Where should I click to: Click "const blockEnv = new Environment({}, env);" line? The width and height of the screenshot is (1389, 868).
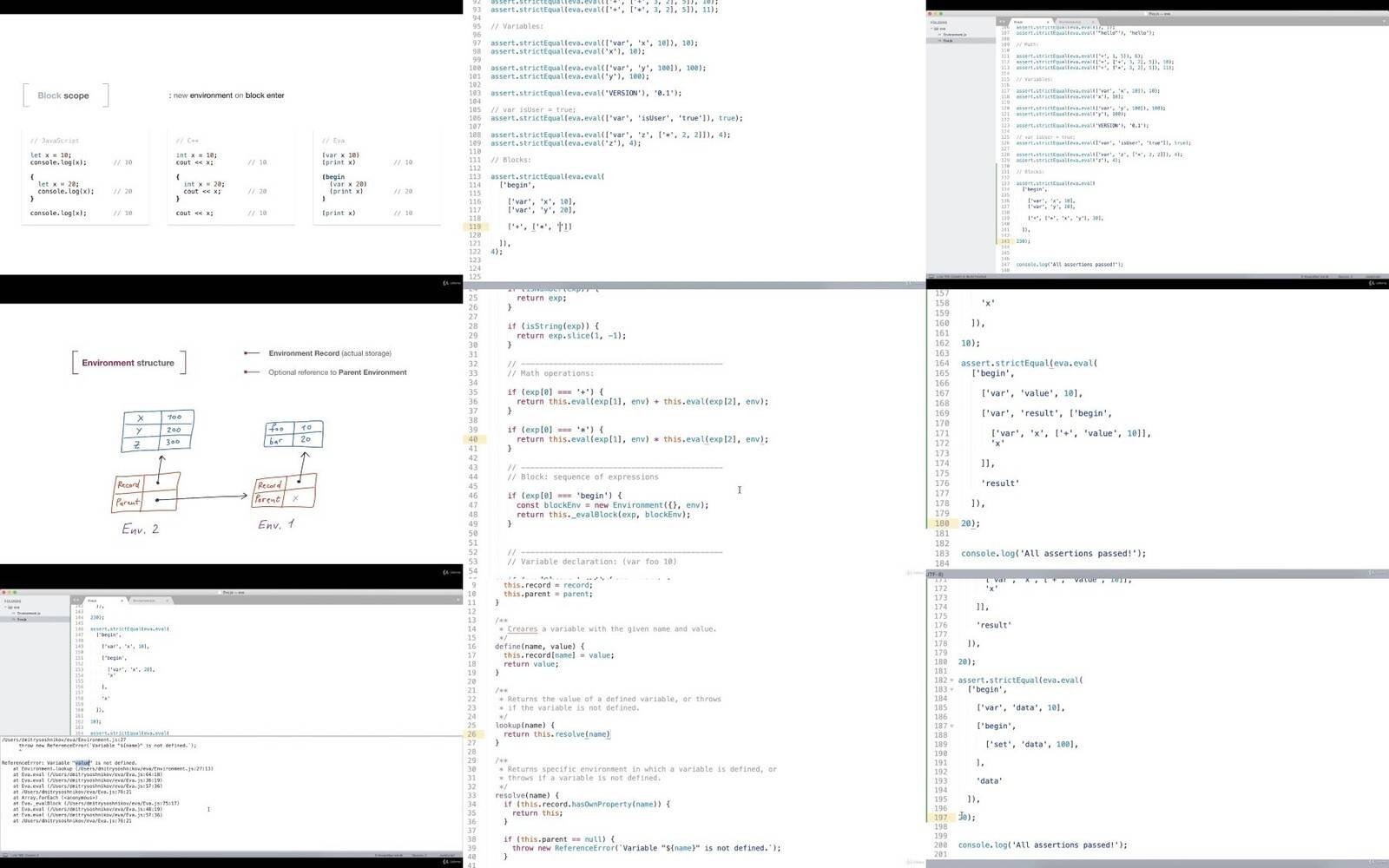pyautogui.click(x=613, y=505)
